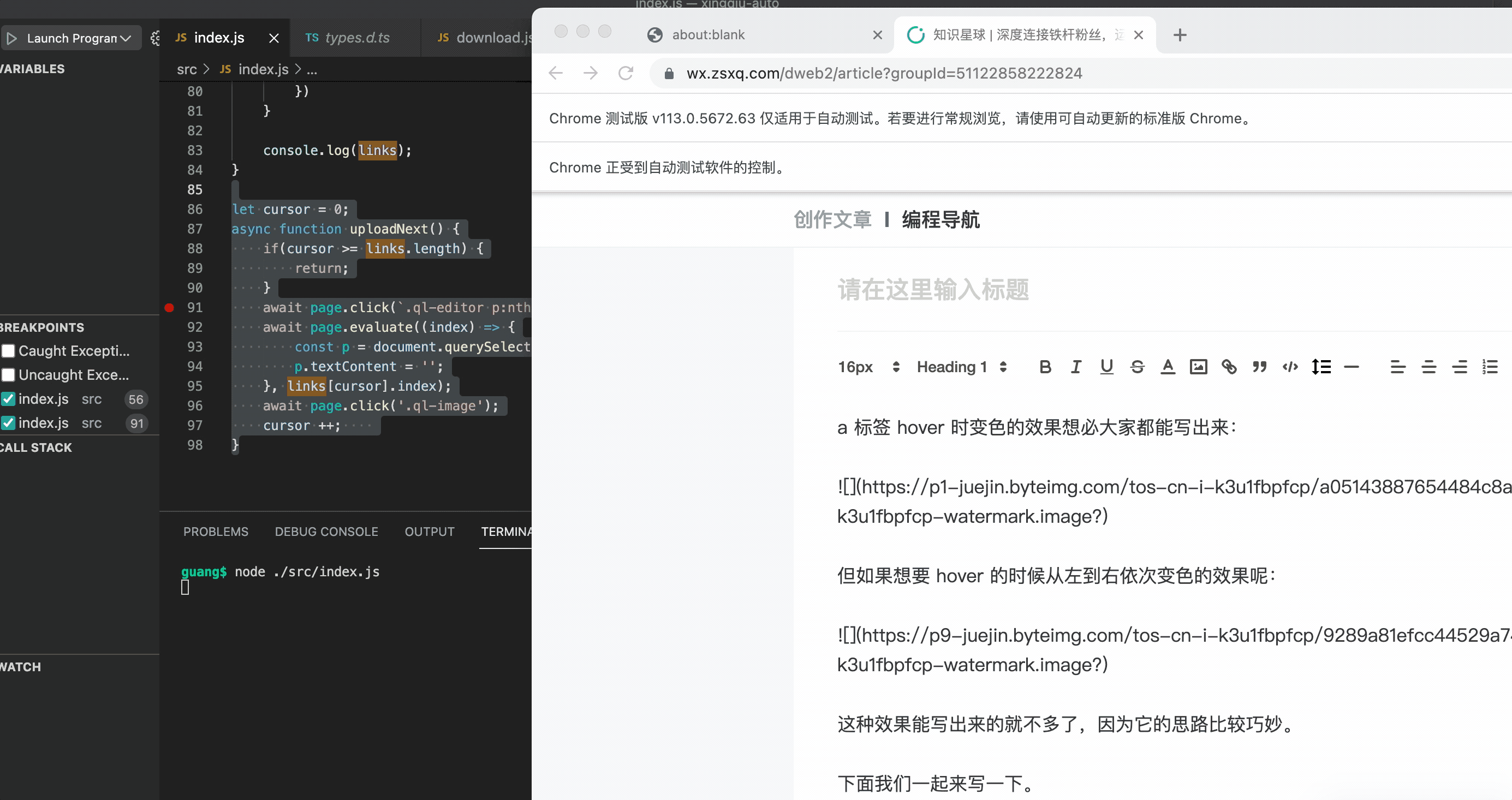Apply strikethrough formatting in the editor
The image size is (1512, 800).
[x=1137, y=367]
